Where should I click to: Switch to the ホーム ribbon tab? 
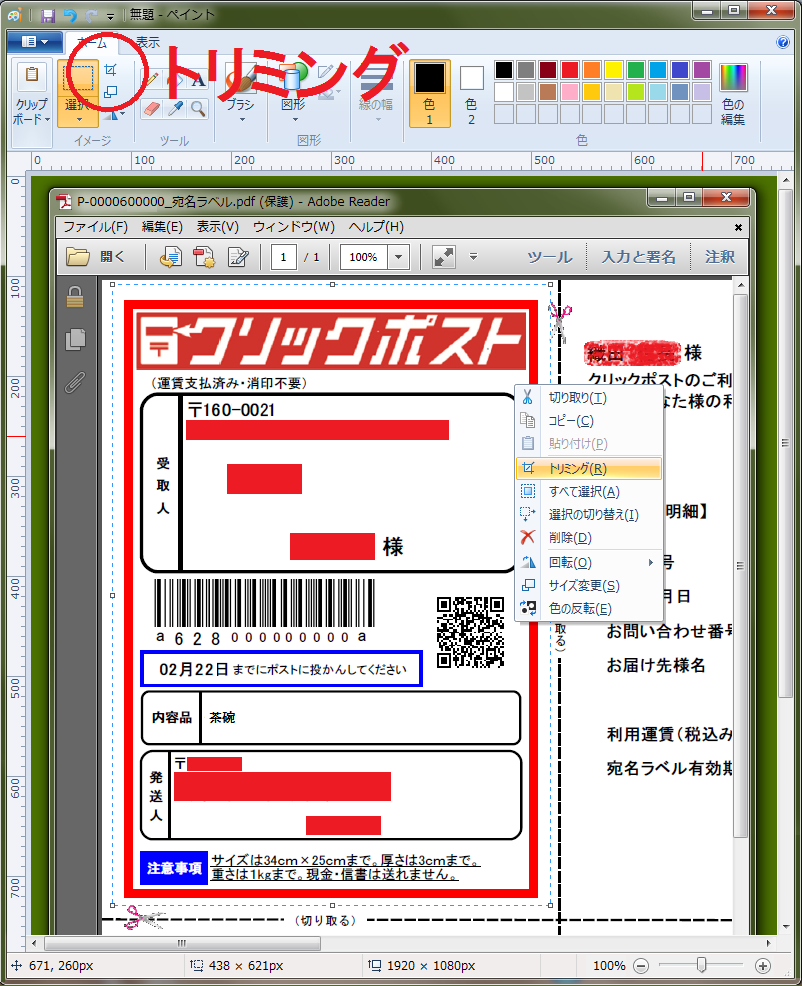point(92,42)
